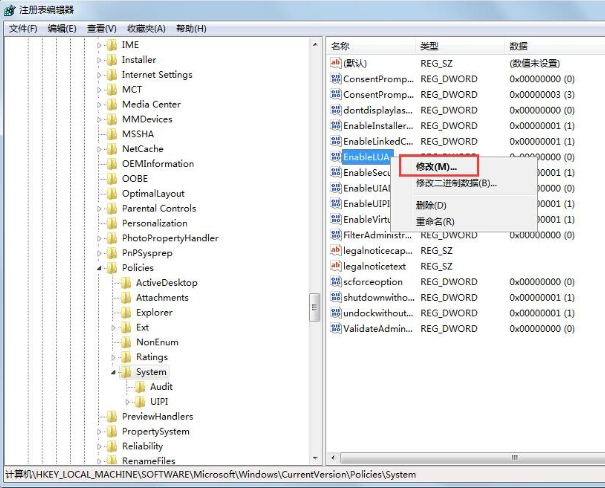Image resolution: width=605 pixels, height=488 pixels.
Task: Click the values pane horizontal scrollbar thumb
Action: pos(473,458)
